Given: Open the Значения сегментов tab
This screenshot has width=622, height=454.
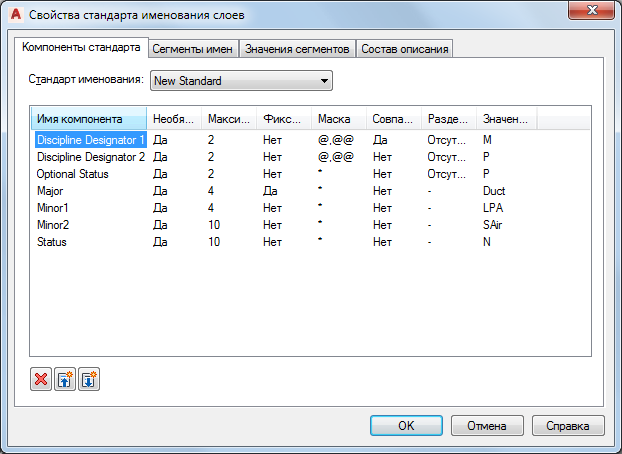Looking at the screenshot, I should coord(297,49).
